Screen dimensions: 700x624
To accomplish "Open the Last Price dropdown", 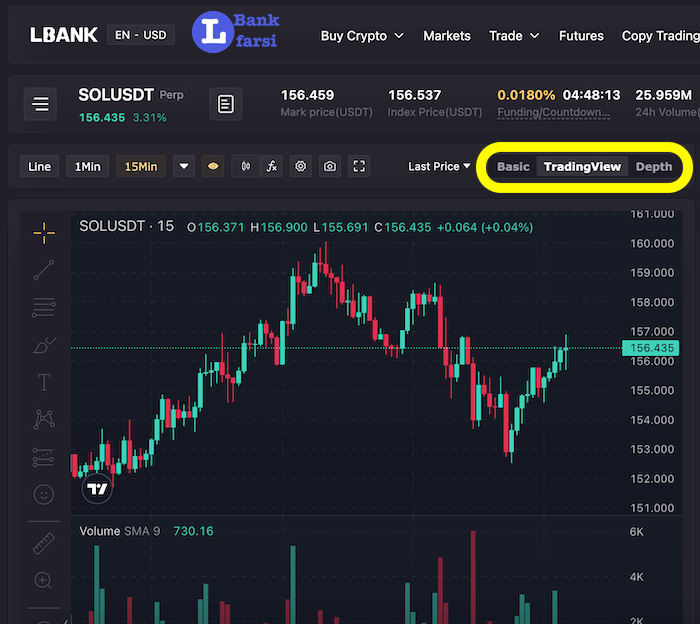I will [x=439, y=167].
